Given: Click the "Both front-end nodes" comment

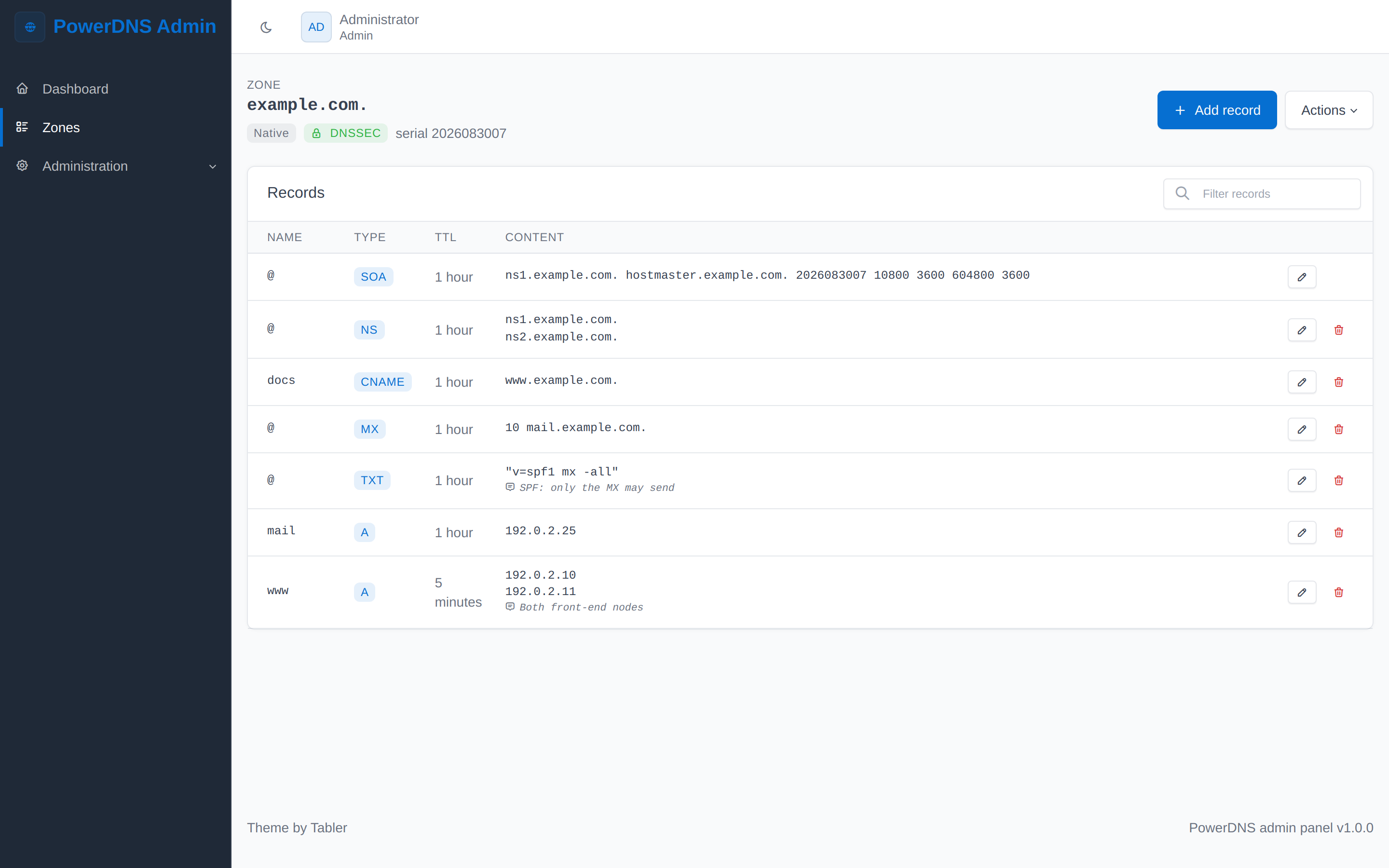Looking at the screenshot, I should (x=581, y=608).
